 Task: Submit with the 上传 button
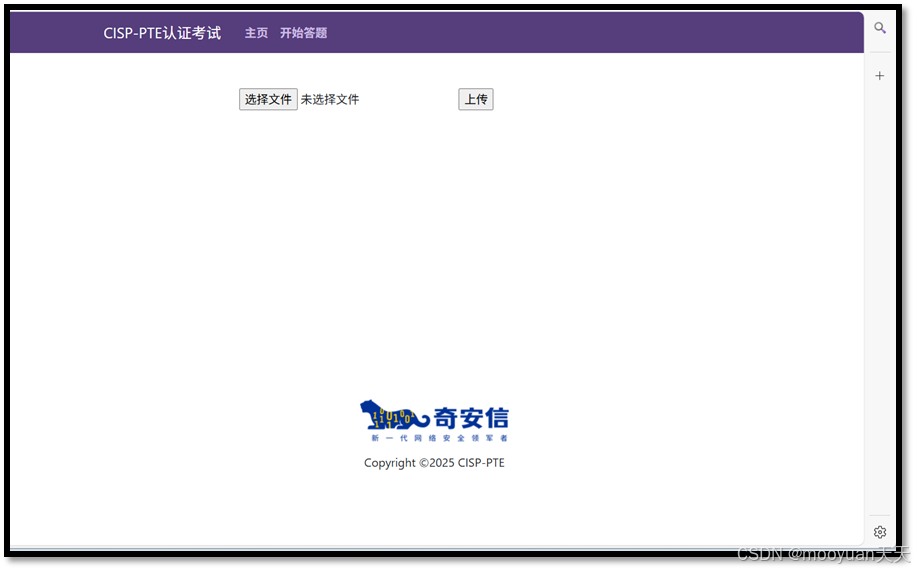[476, 99]
